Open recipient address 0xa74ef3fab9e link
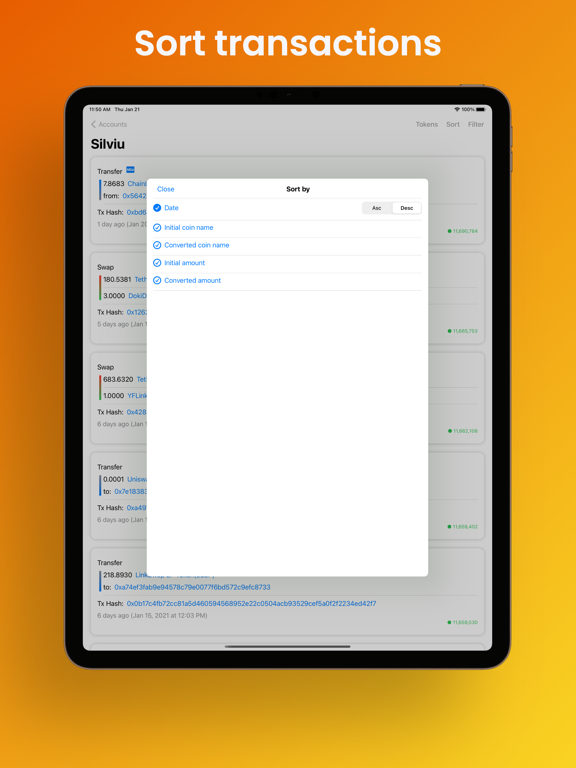Screen dimensions: 576x768 [x=192, y=587]
